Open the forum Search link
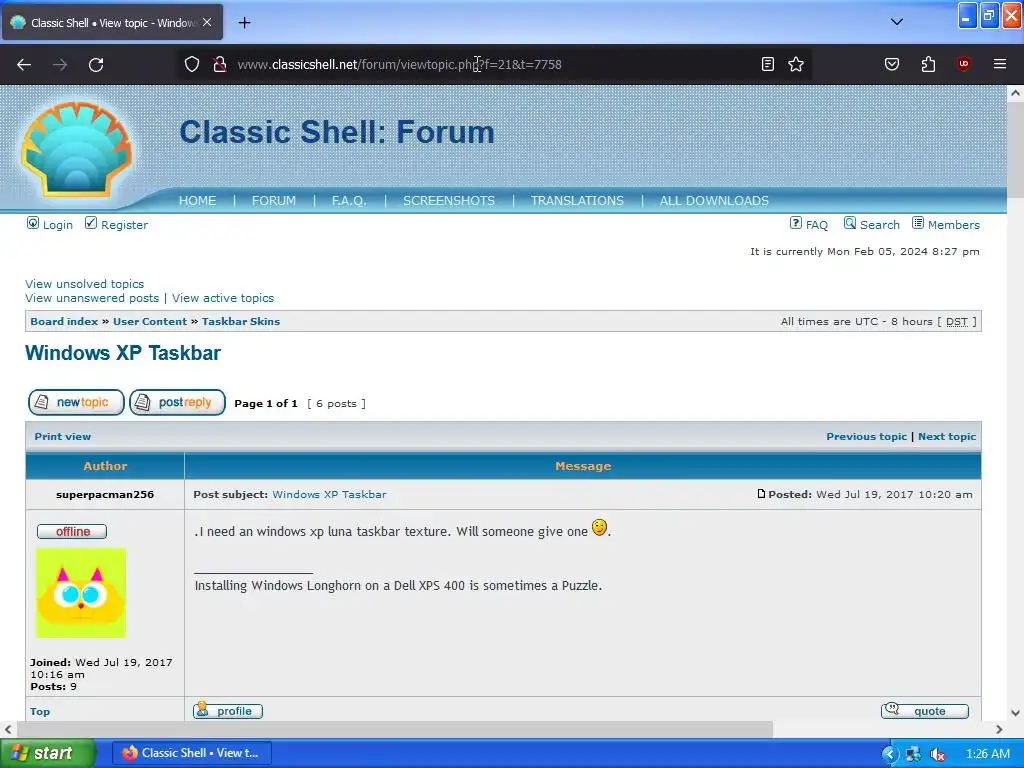1024x768 pixels. (x=871, y=224)
